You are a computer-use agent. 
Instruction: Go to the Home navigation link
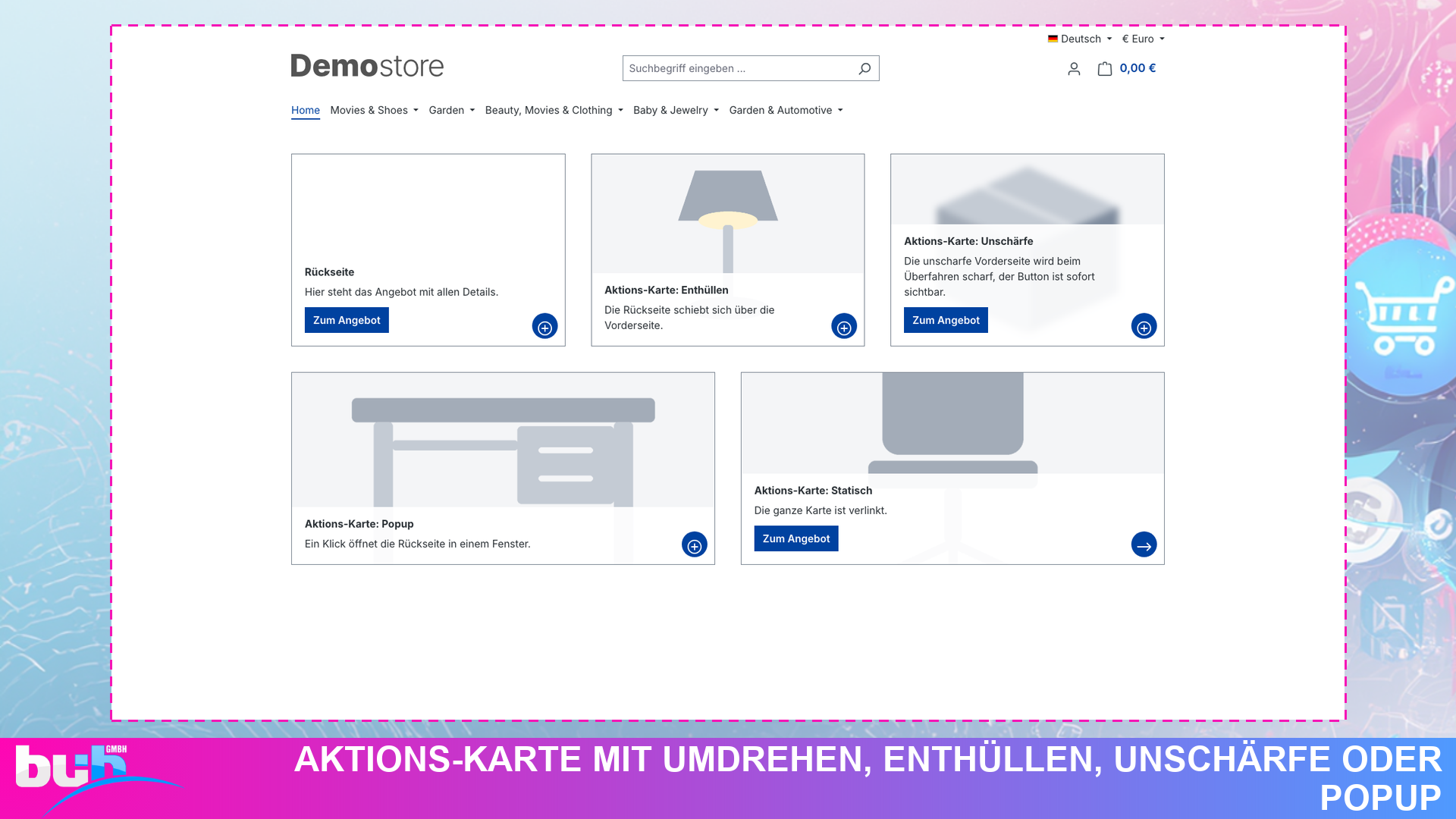point(306,110)
